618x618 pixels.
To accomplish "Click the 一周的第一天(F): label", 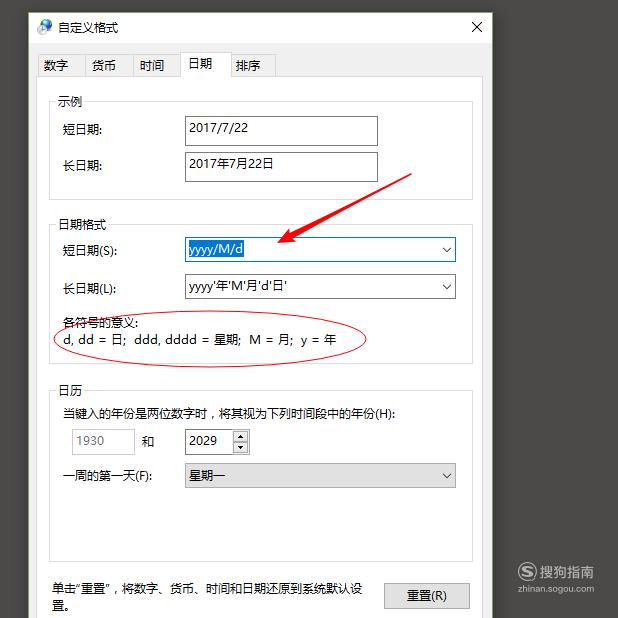I will (107, 476).
